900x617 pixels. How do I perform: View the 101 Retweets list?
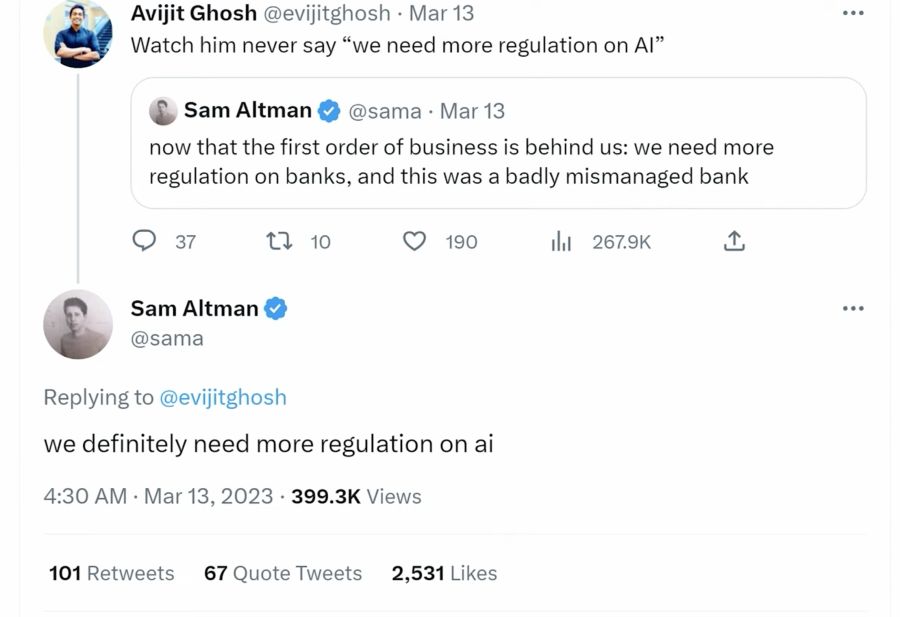(111, 573)
